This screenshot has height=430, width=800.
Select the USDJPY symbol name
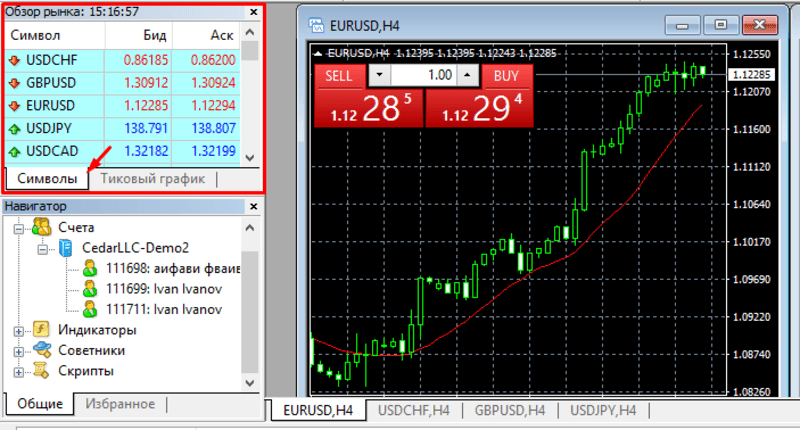[x=49, y=128]
